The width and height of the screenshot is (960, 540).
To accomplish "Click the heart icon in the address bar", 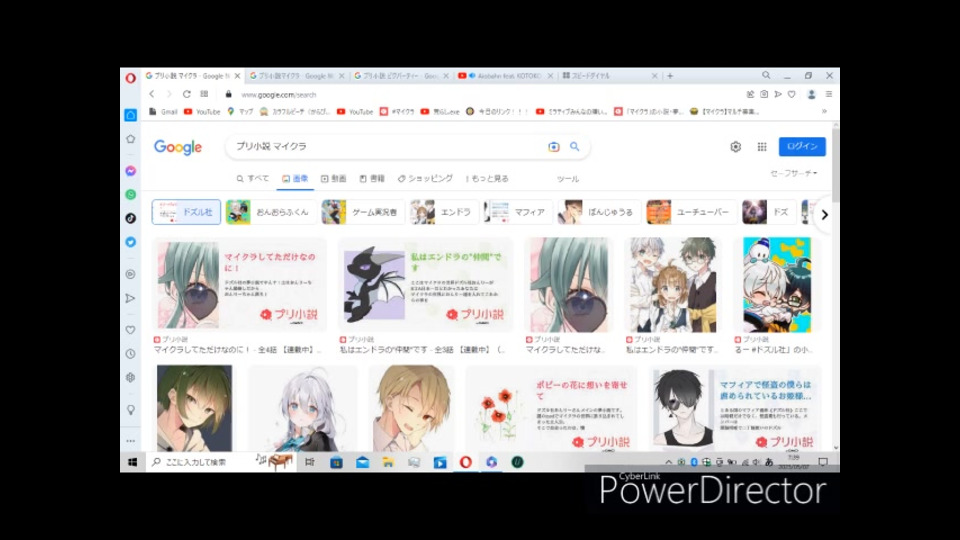I will (x=792, y=94).
